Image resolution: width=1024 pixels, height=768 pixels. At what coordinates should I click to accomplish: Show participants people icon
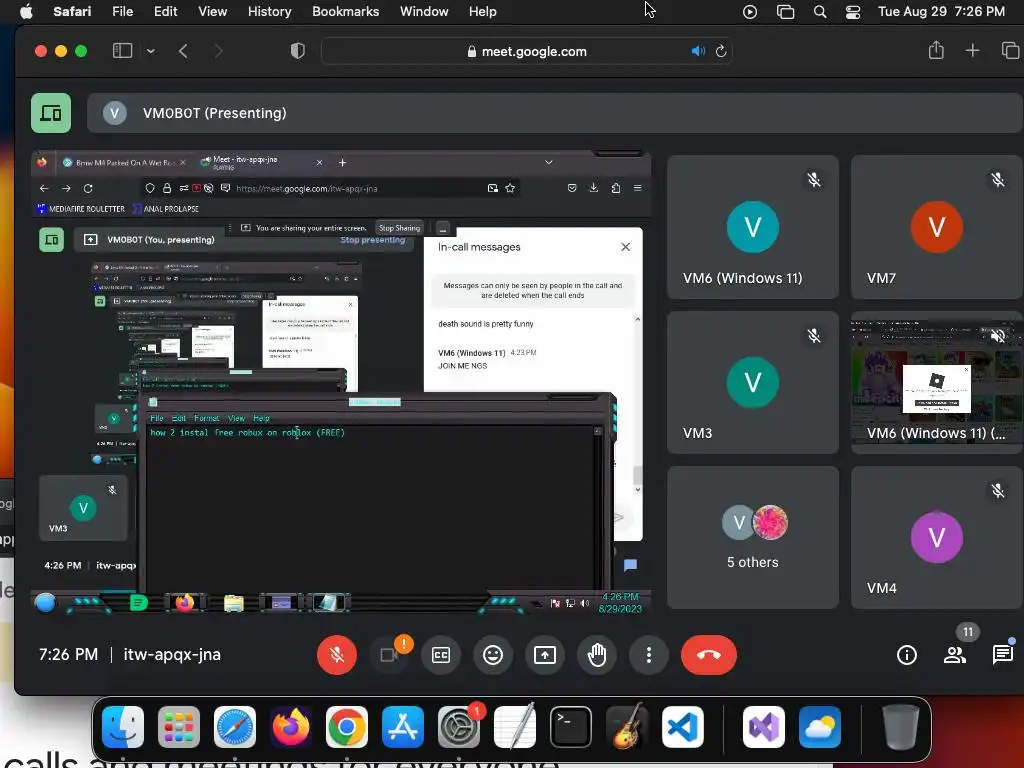coord(955,654)
